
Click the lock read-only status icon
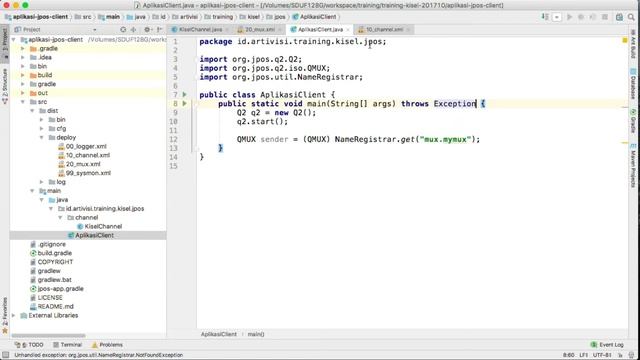[x=621, y=355]
